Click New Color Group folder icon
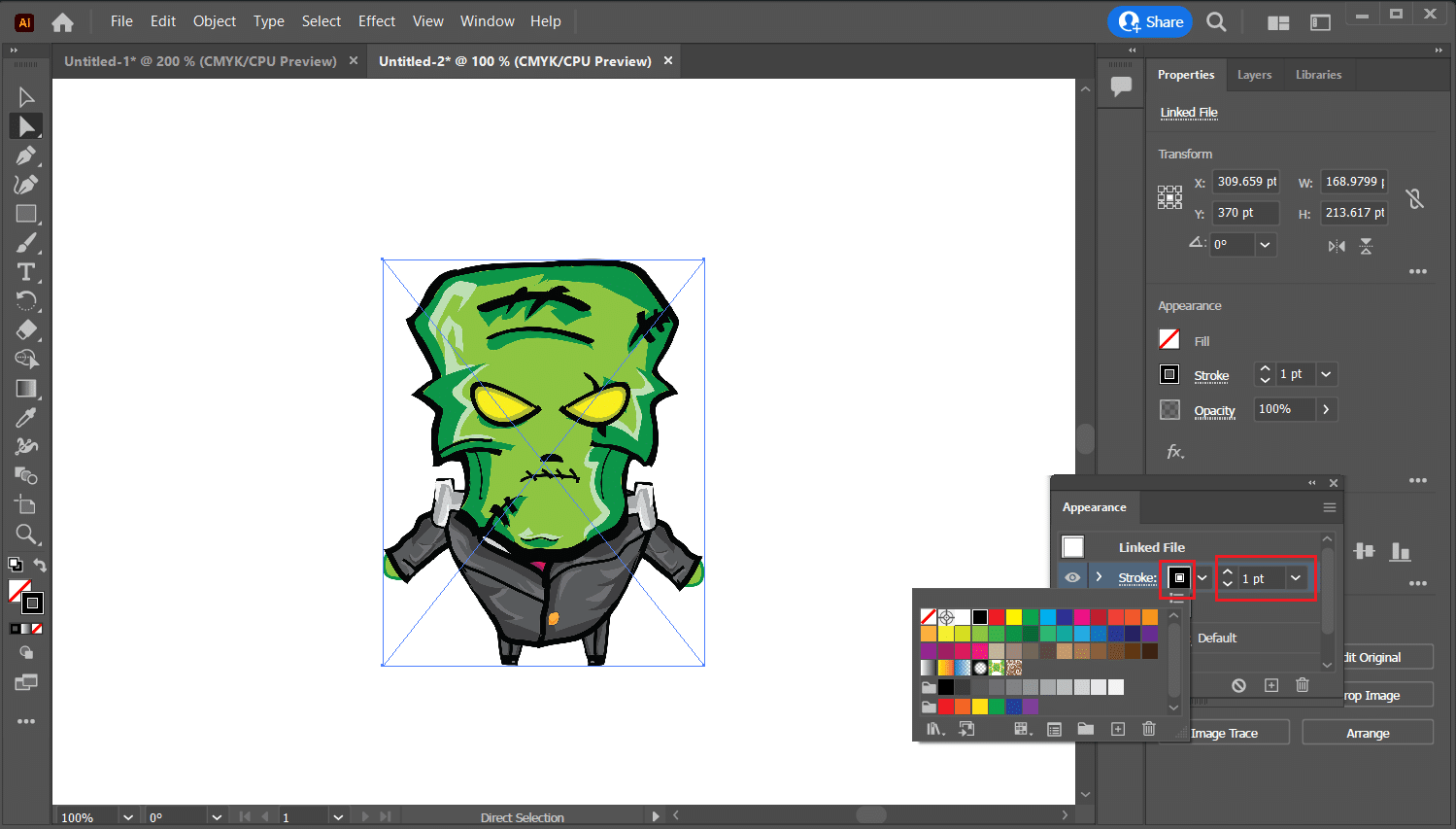Screen dimensions: 1456x829 coord(1086,729)
